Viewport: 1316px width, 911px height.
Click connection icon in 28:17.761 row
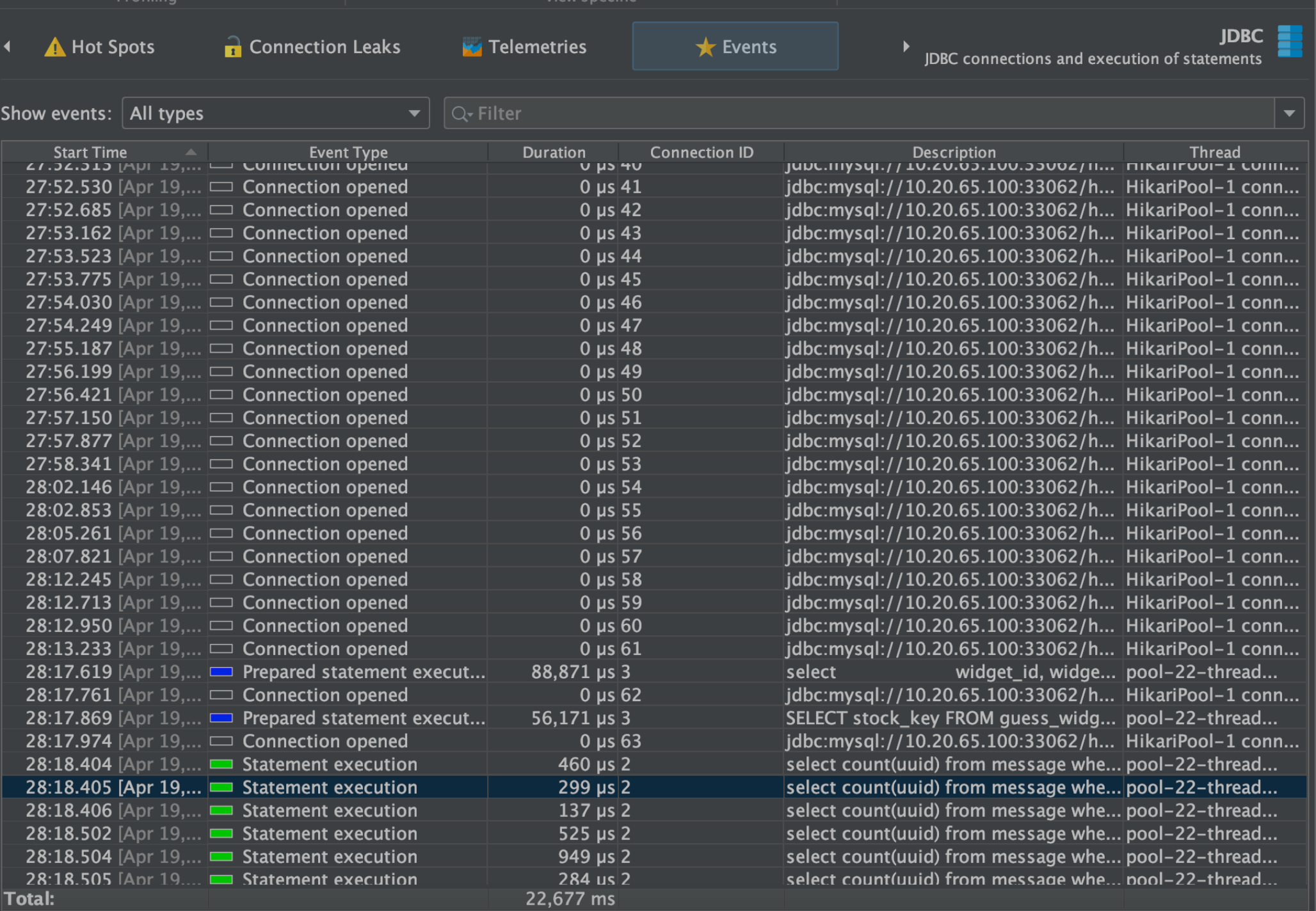221,695
